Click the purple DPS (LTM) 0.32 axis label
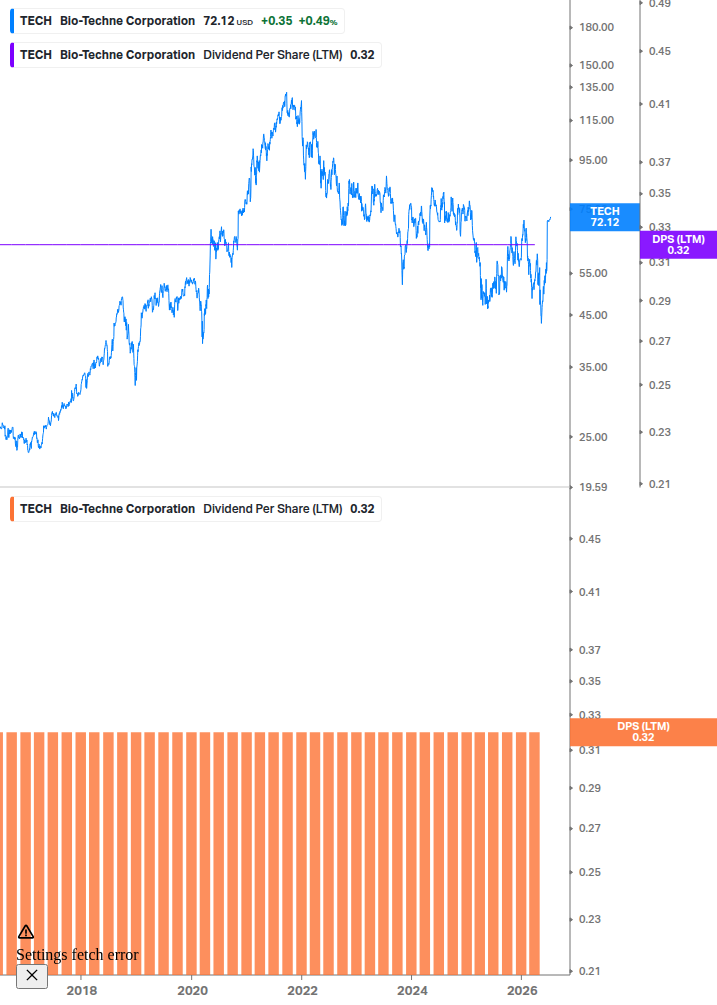 coord(678,245)
